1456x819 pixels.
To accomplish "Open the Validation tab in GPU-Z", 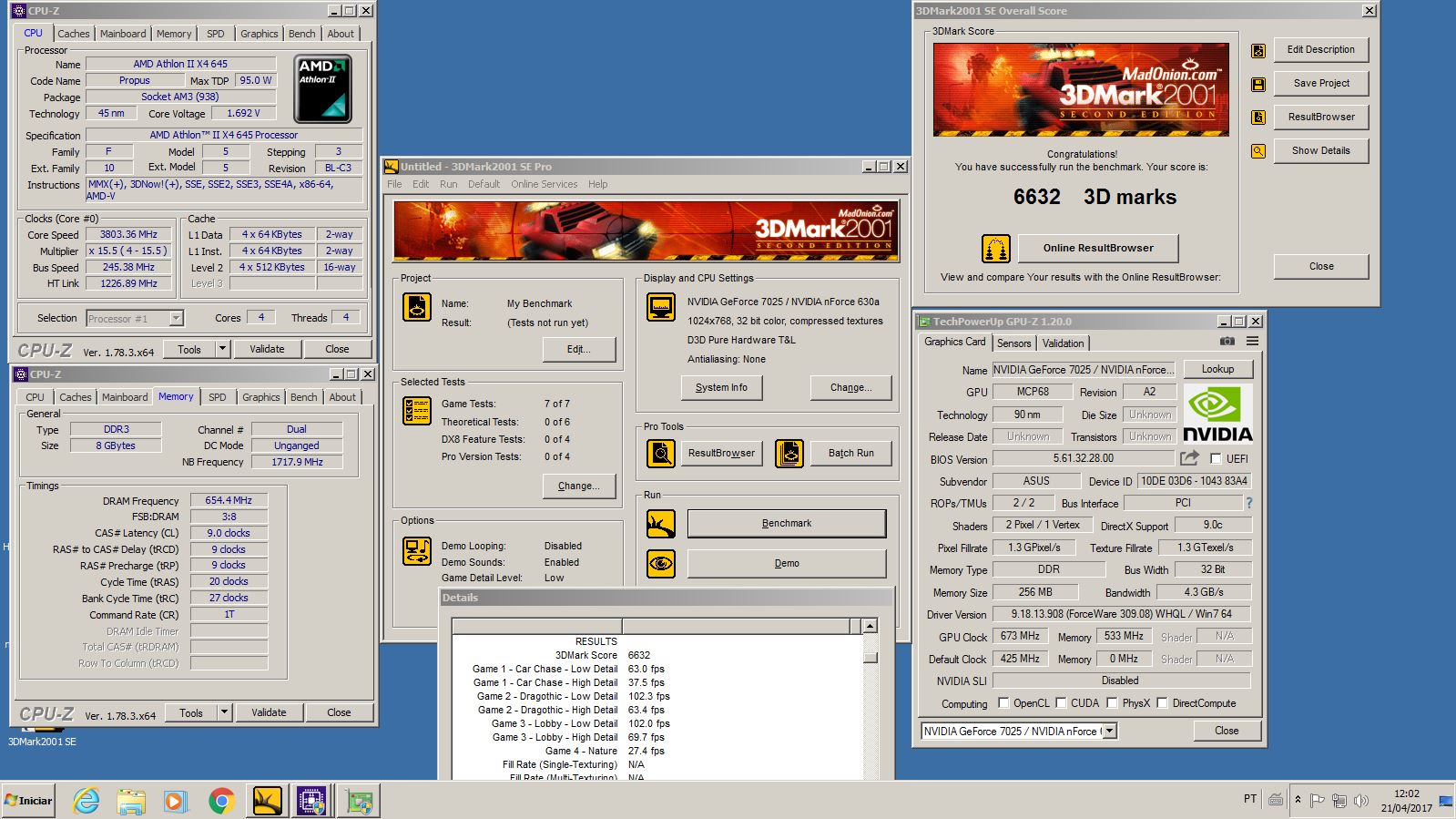I will click(1064, 343).
